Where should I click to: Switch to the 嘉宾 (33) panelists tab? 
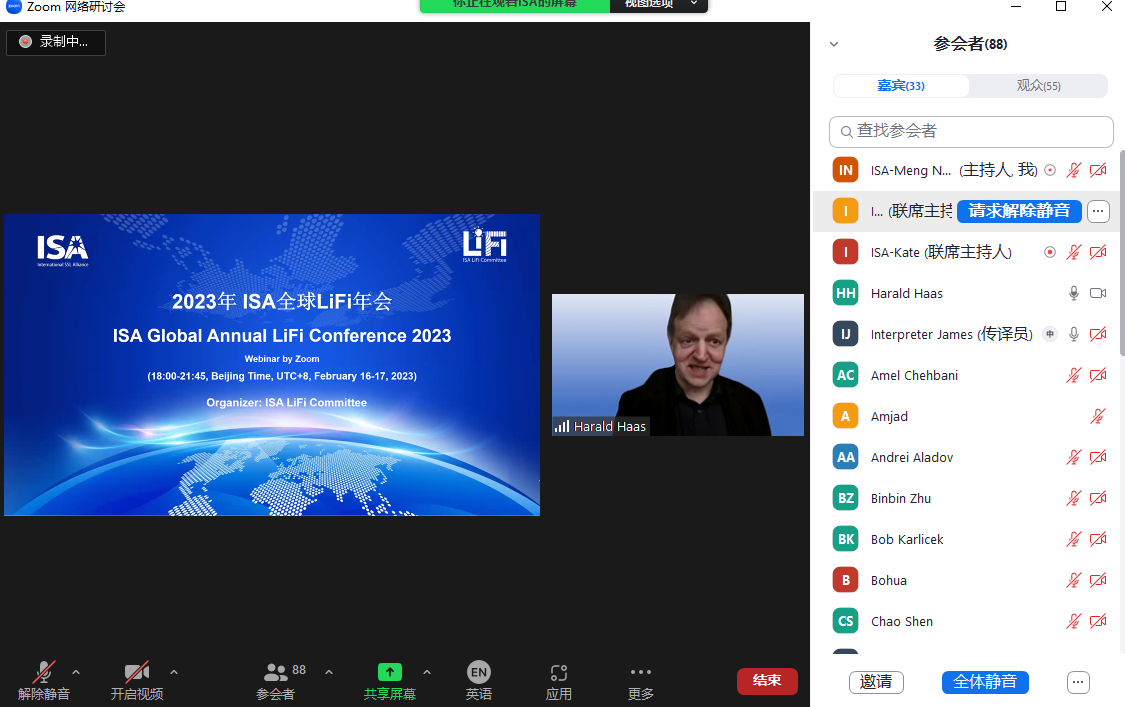[x=901, y=86]
